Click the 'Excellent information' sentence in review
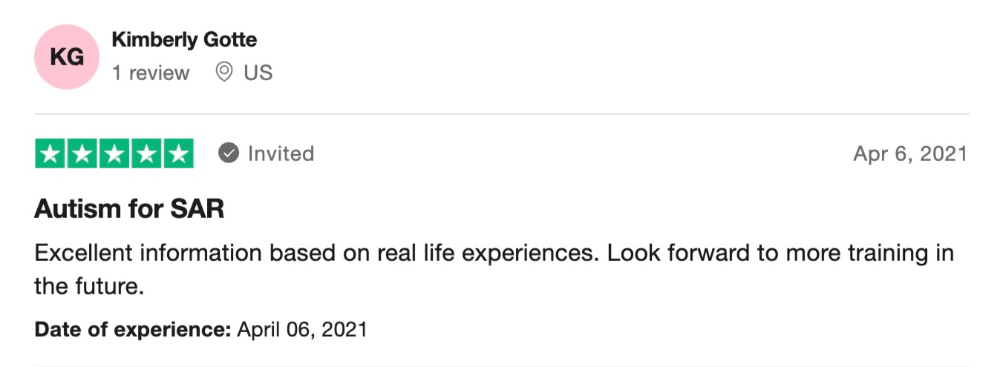This screenshot has height=367, width=1000. 317,254
